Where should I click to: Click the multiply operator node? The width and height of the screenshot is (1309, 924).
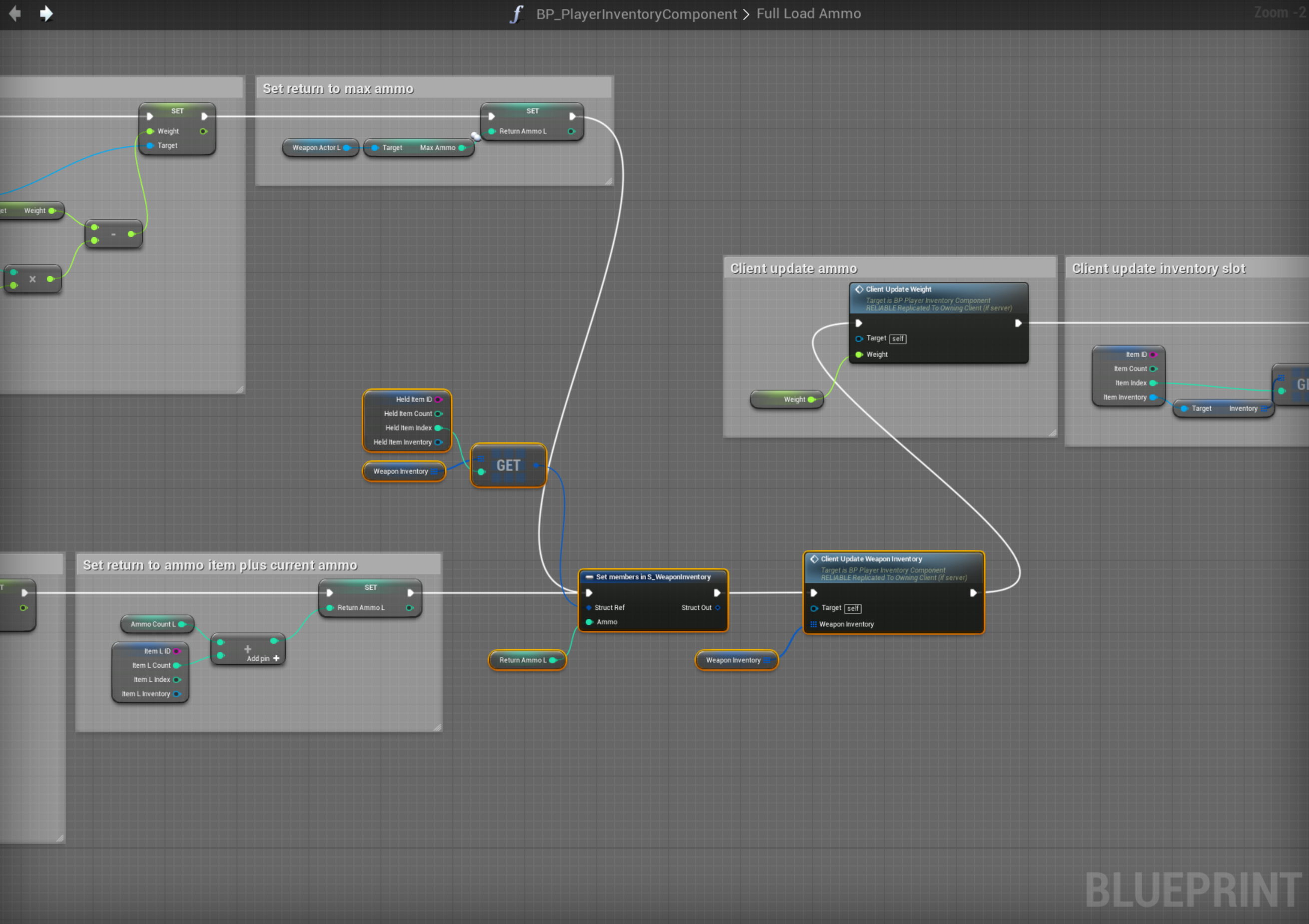[32, 279]
